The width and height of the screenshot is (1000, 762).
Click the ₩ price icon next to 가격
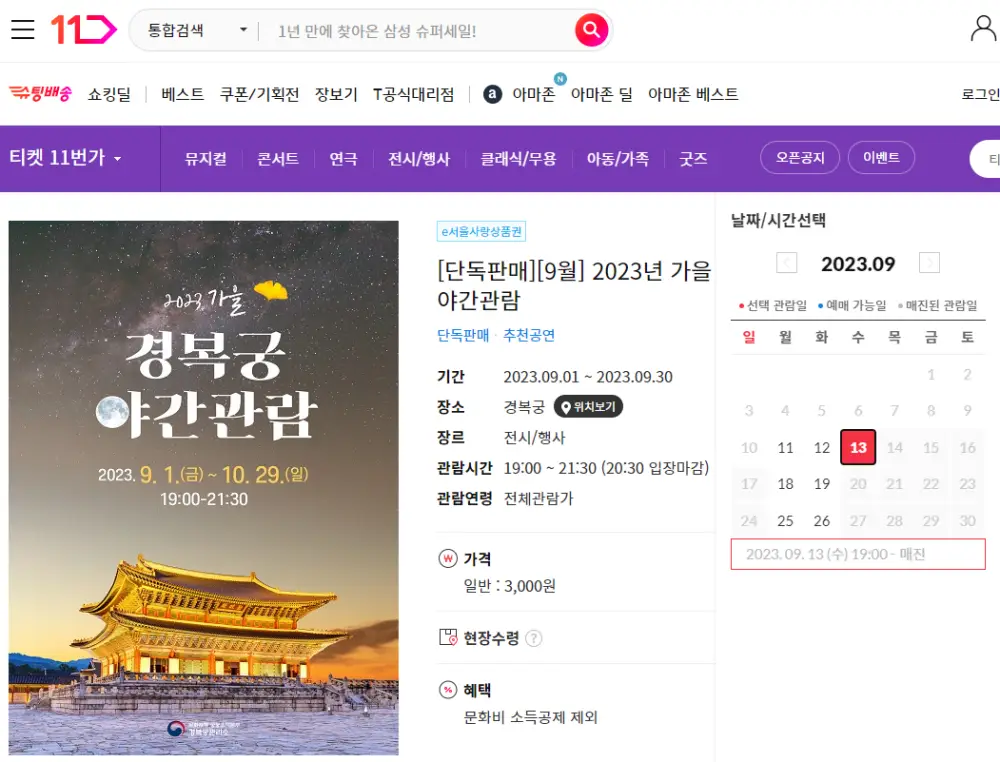click(449, 558)
